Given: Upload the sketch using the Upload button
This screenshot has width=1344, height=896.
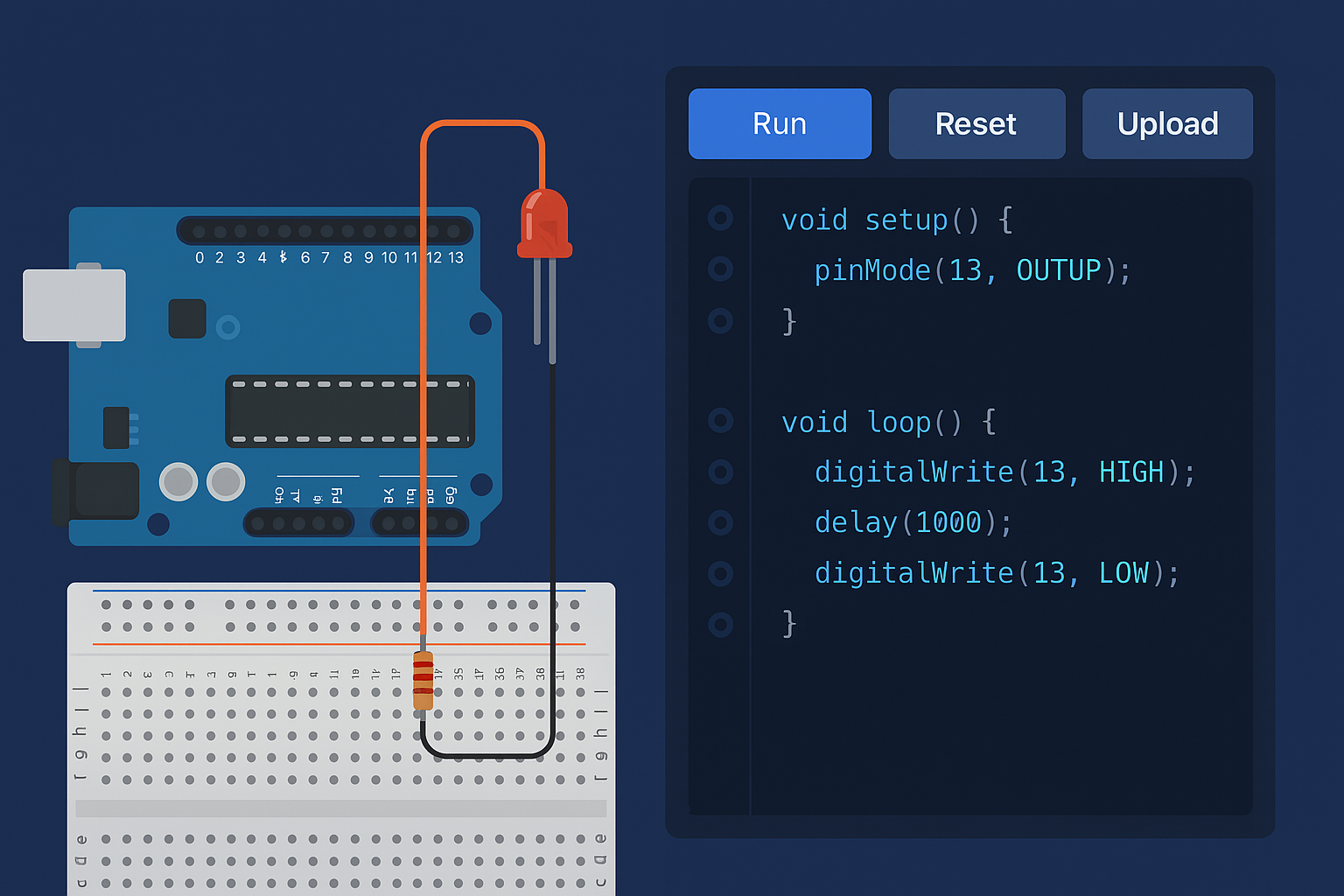Looking at the screenshot, I should click(x=1166, y=123).
